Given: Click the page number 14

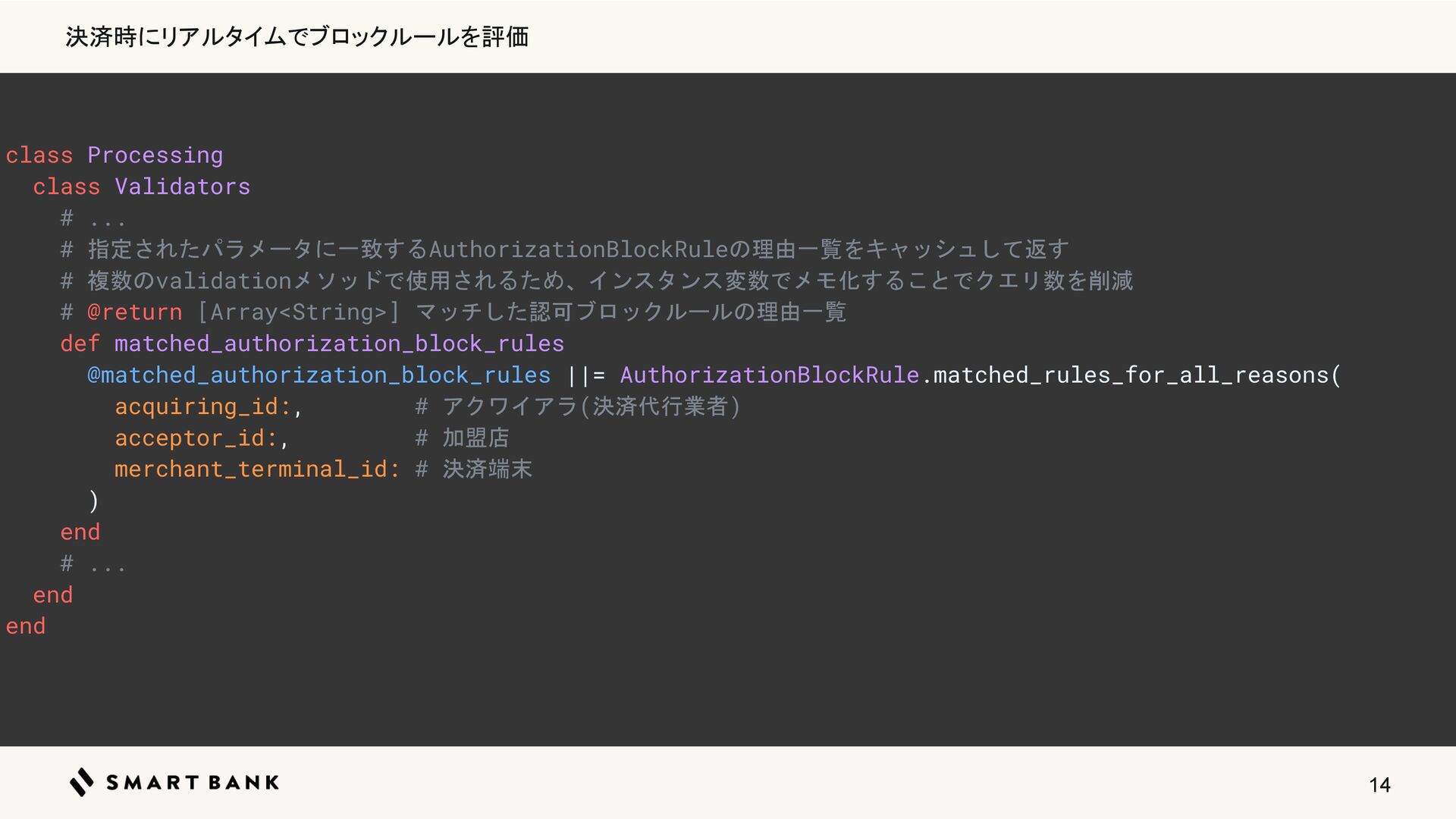Looking at the screenshot, I should click(x=1379, y=785).
